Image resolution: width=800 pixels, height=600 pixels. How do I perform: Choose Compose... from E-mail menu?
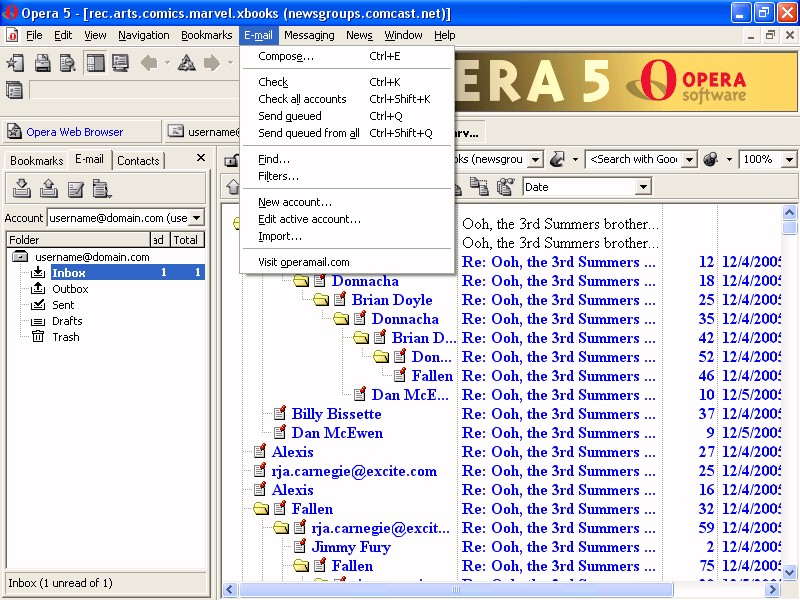tap(347, 56)
